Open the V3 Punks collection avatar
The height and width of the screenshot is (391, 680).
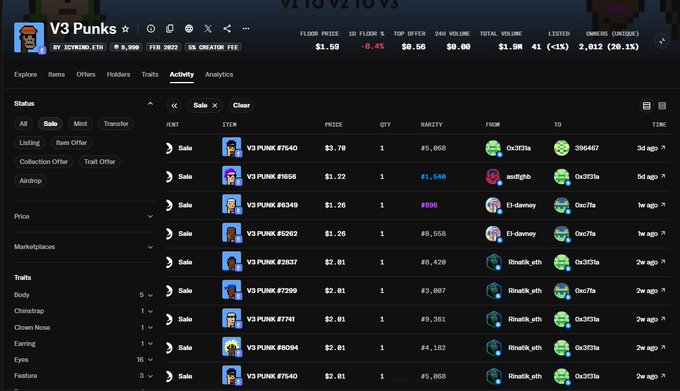click(x=29, y=38)
